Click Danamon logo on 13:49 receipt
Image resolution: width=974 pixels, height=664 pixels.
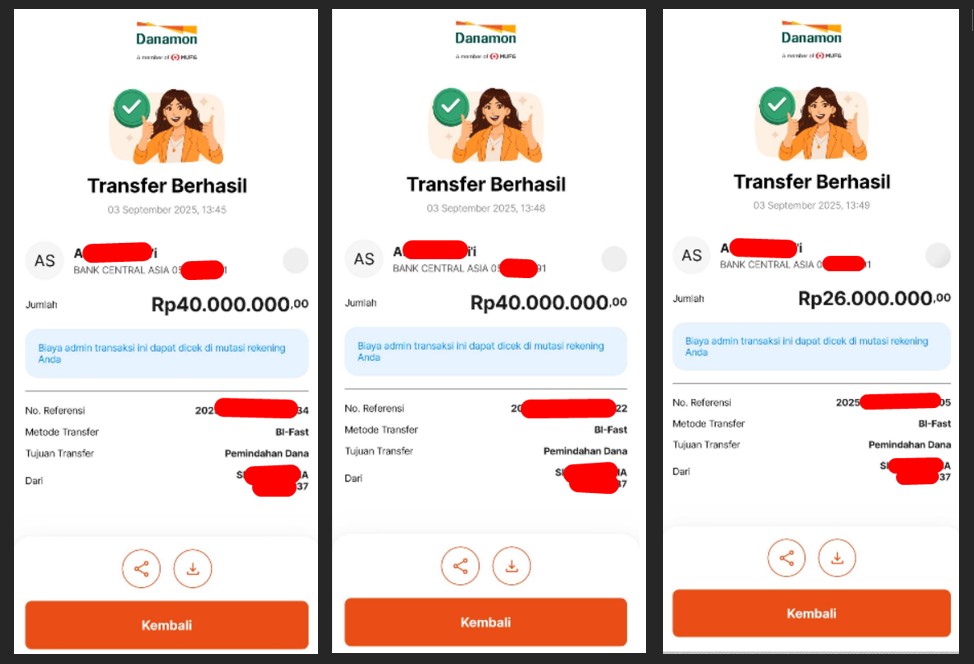811,39
